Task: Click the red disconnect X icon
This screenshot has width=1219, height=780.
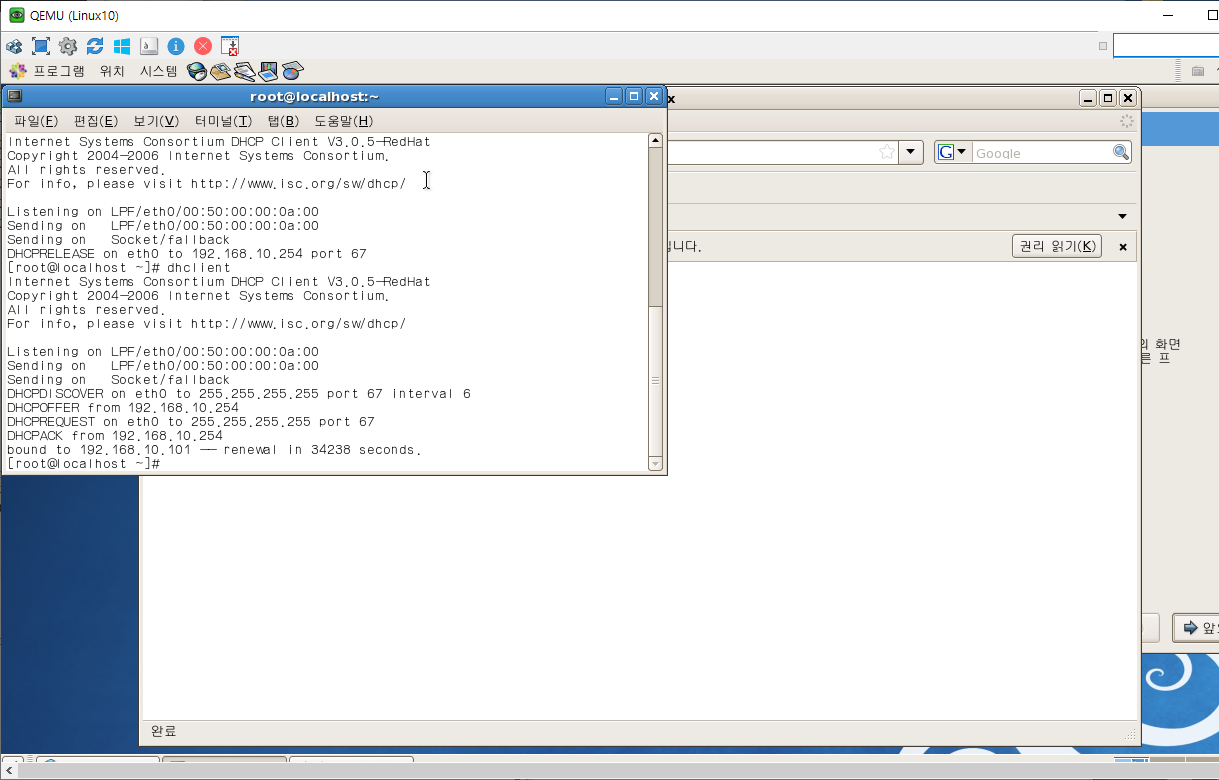Action: click(x=203, y=46)
